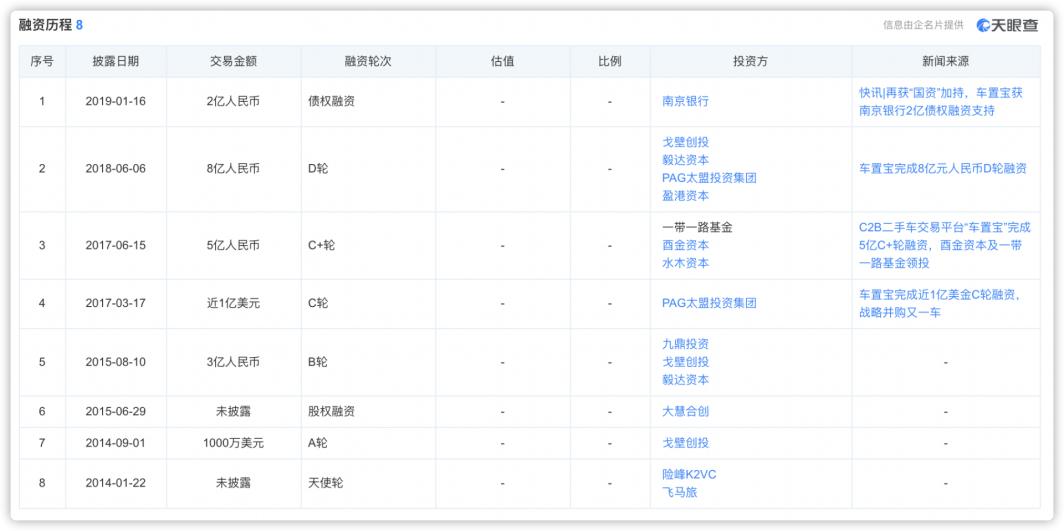Open 戈壁创投 link in A轮 row
Image resolution: width=1064 pixels, height=531 pixels.
coord(685,443)
